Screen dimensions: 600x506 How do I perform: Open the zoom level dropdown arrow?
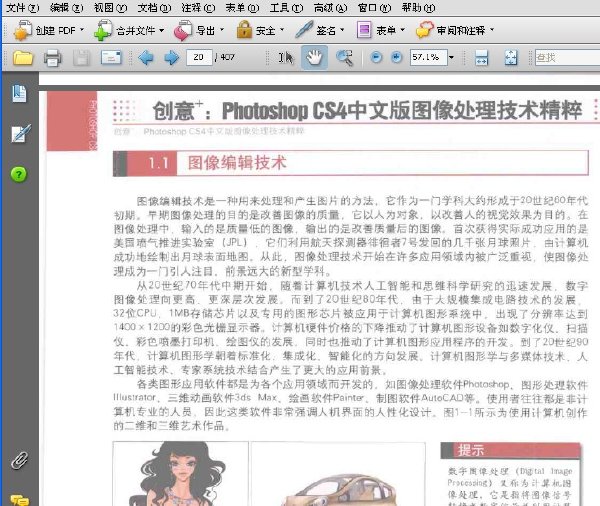452,57
